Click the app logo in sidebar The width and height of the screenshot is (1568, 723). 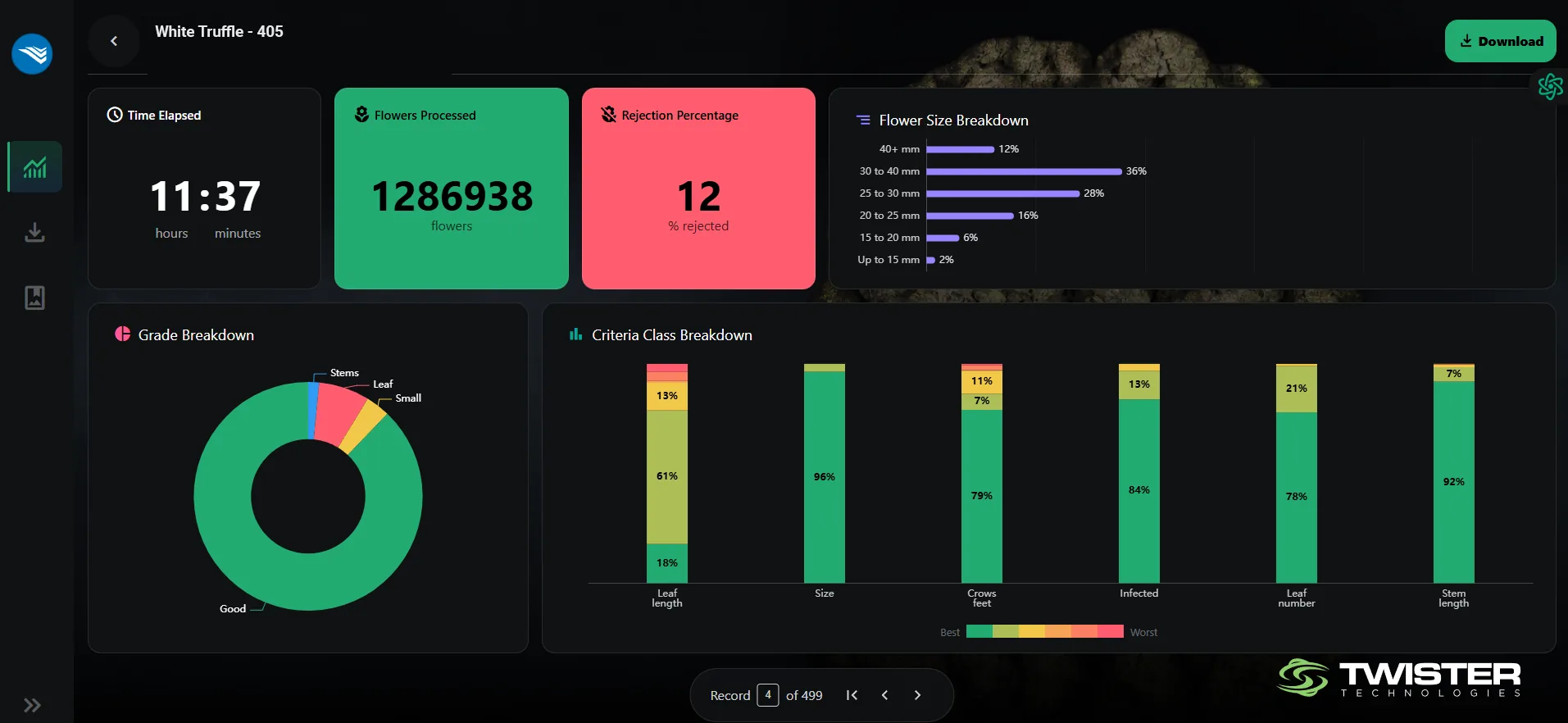point(32,54)
